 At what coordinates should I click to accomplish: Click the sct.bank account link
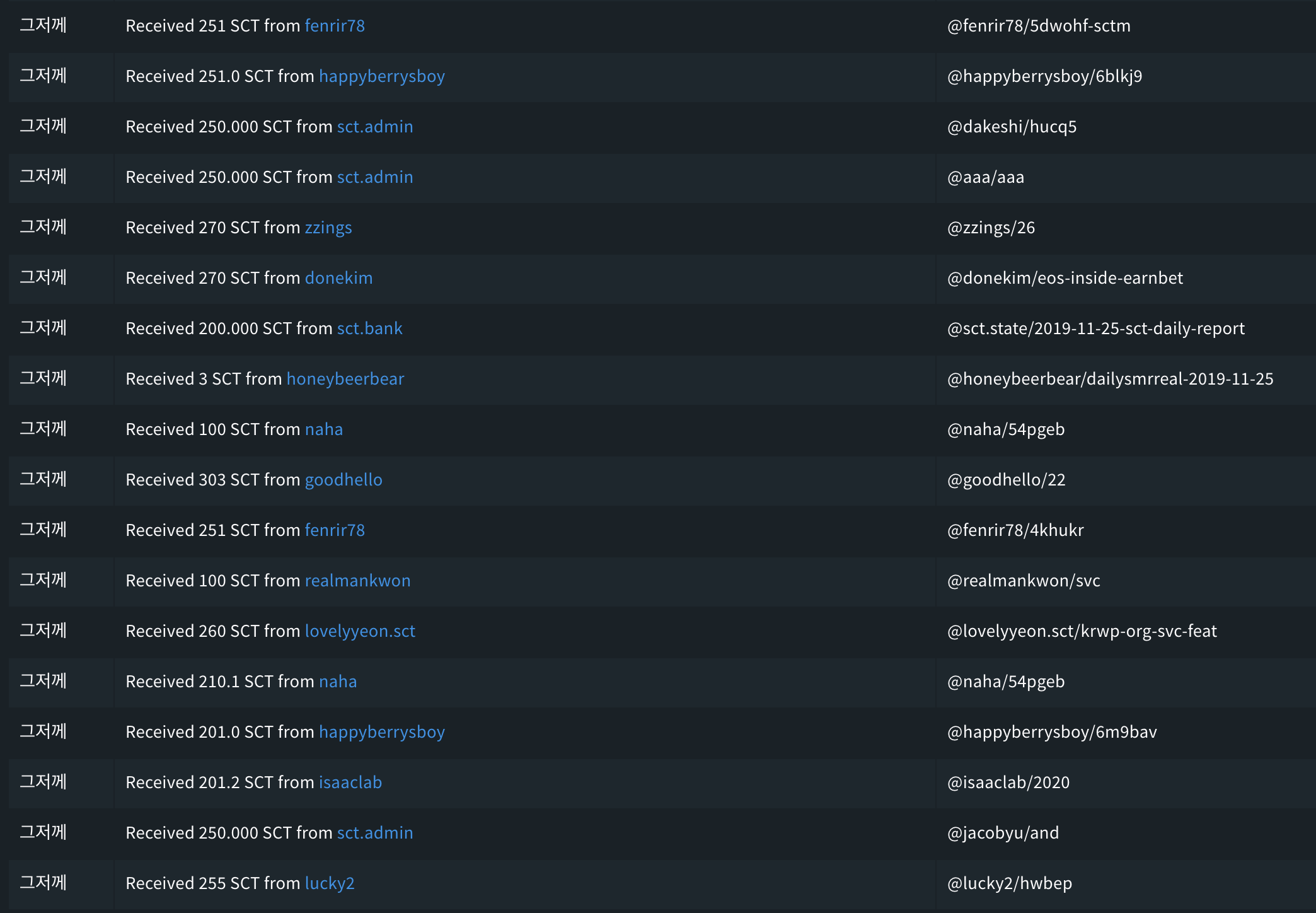[369, 329]
